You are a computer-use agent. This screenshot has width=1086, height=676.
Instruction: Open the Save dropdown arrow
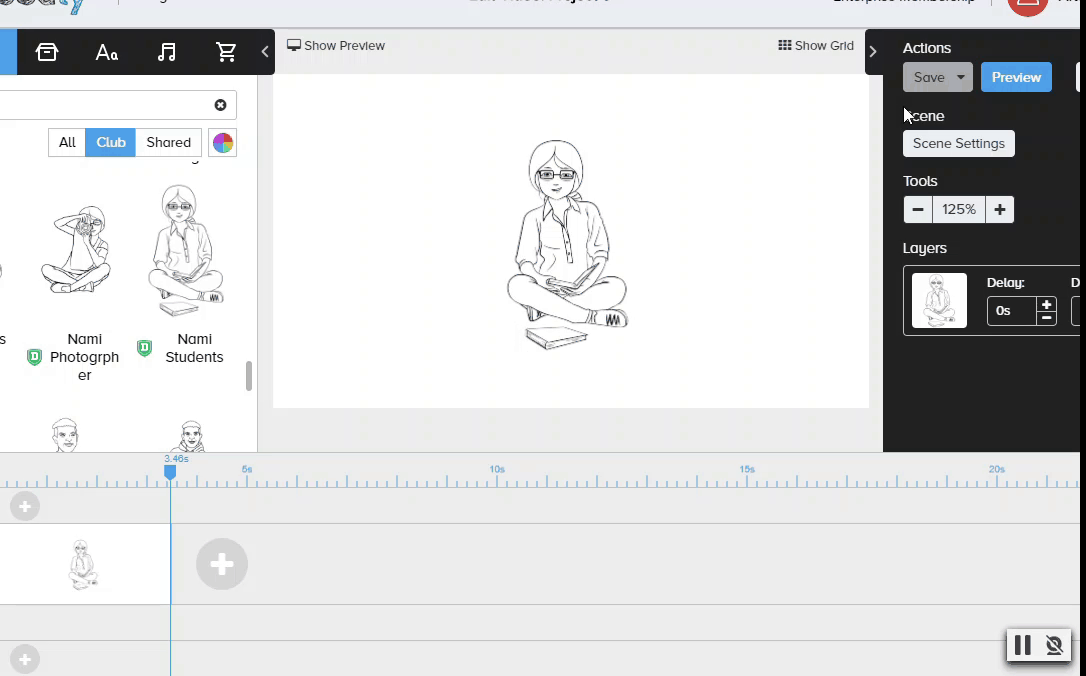coord(961,78)
